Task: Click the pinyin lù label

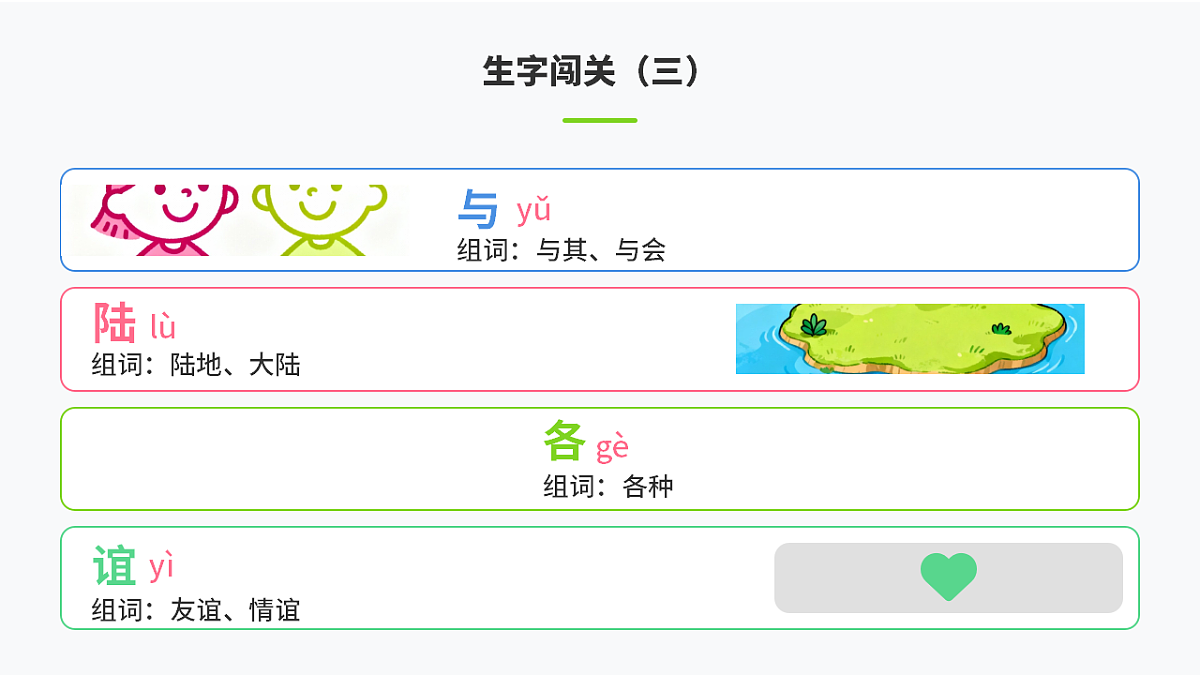Action: pyautogui.click(x=163, y=326)
